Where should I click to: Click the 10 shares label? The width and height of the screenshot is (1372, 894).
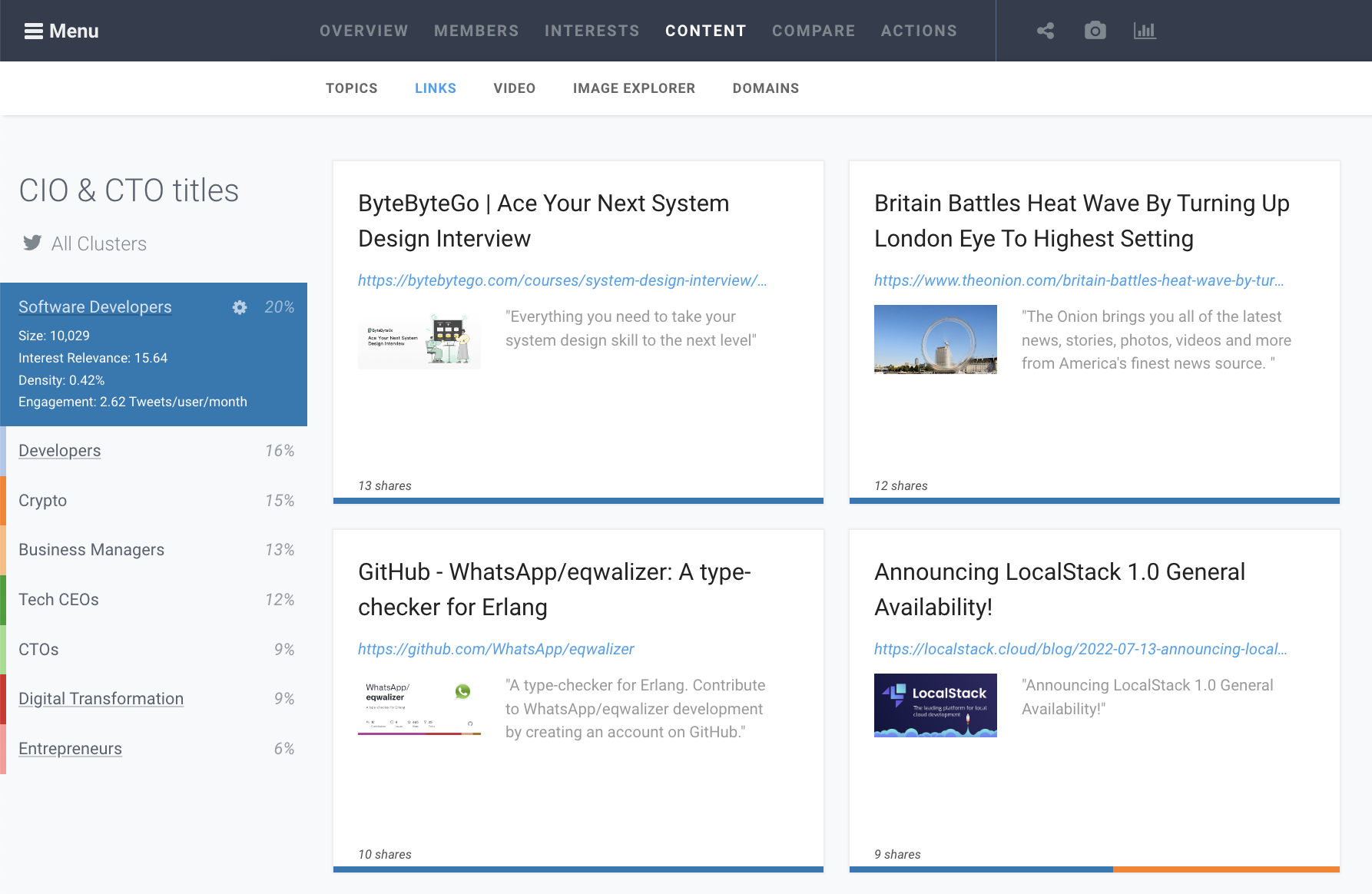pos(385,854)
